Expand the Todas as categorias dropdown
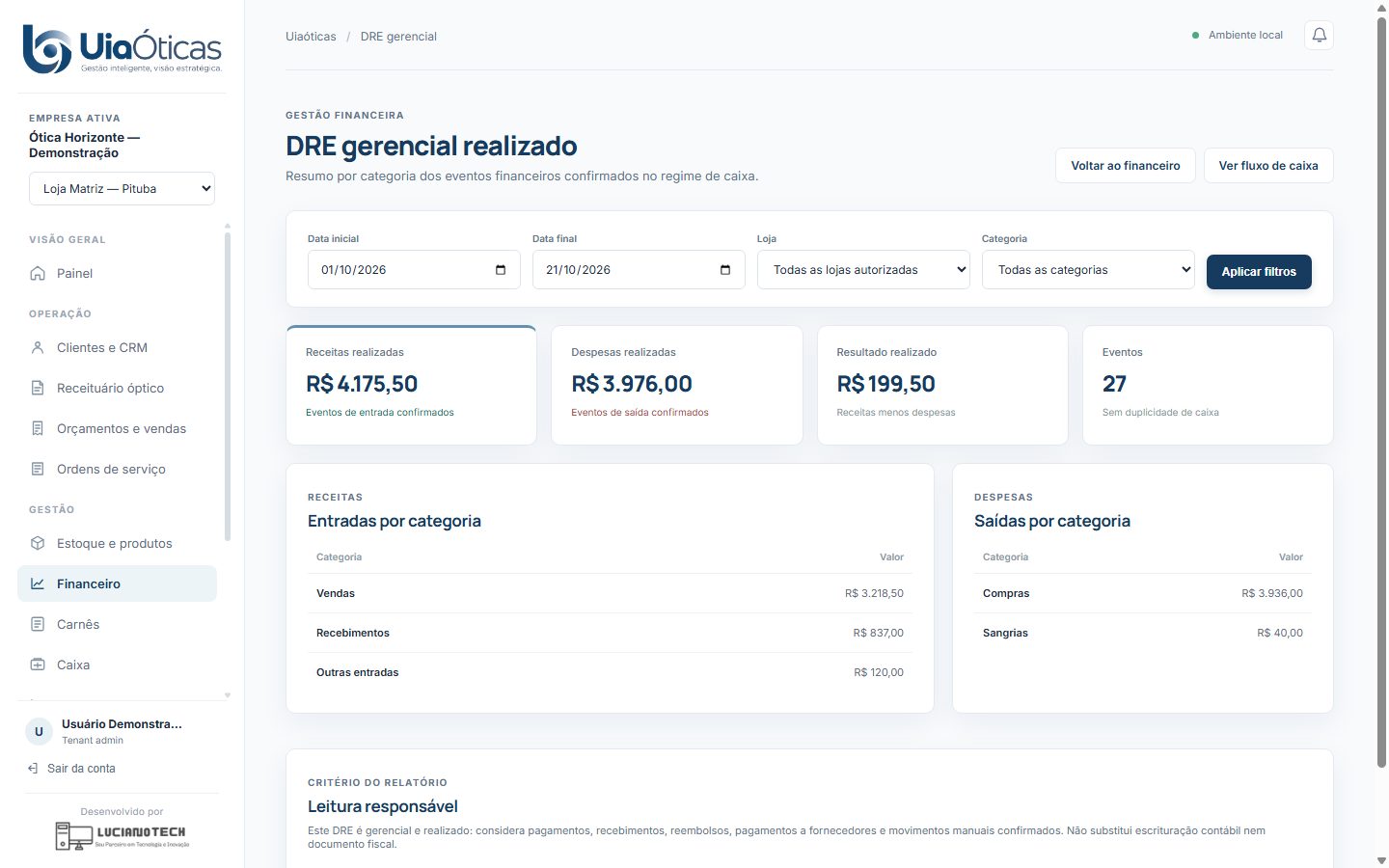The width and height of the screenshot is (1389, 868). (1088, 270)
